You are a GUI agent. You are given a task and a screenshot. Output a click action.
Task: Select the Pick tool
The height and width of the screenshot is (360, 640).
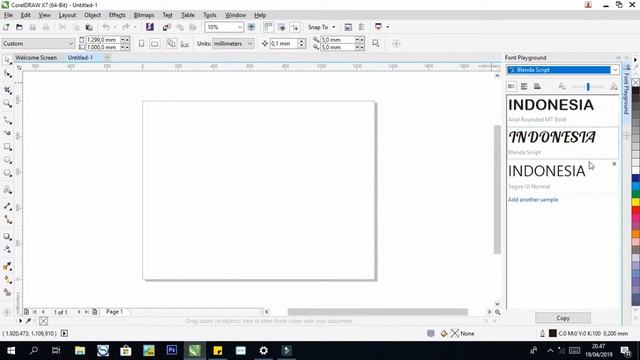click(x=7, y=60)
